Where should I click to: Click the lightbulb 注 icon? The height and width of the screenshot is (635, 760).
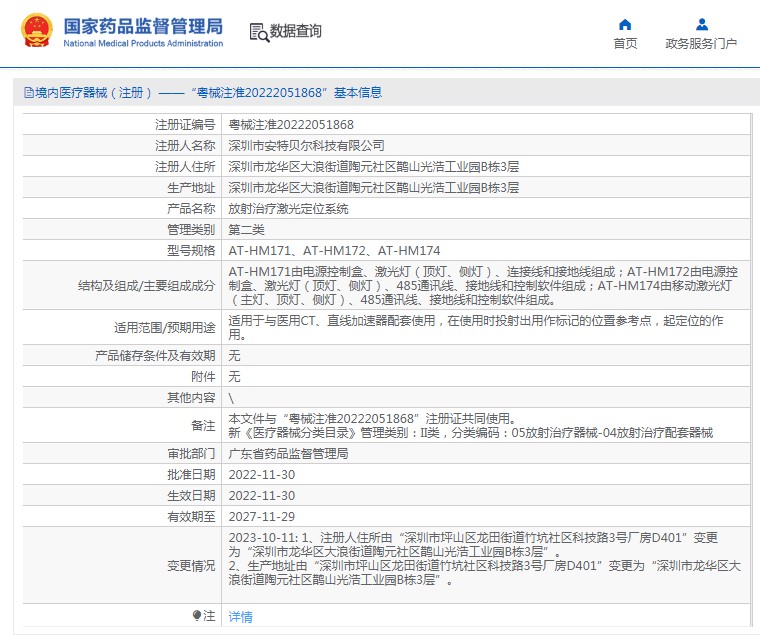pos(197,616)
